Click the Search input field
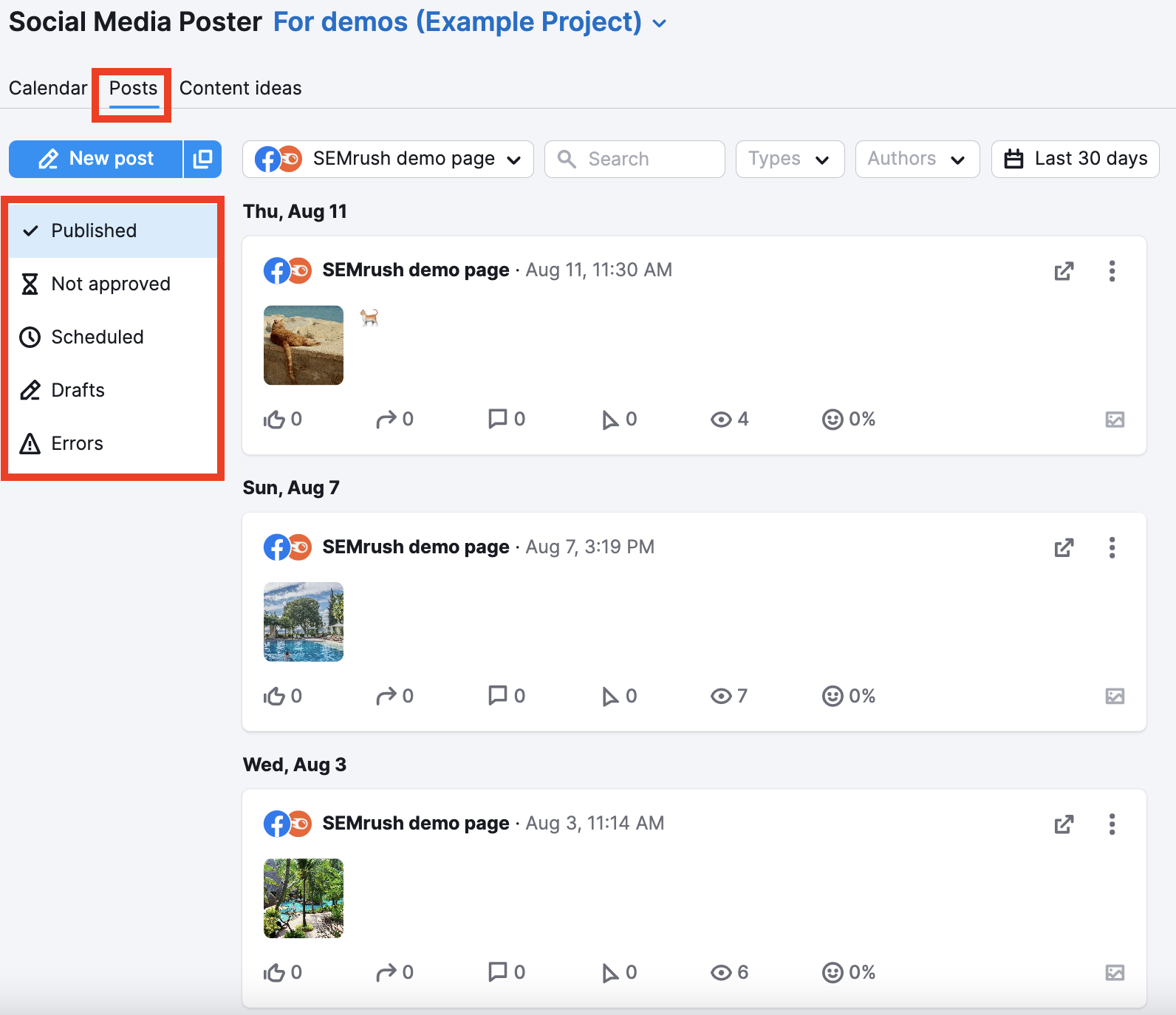Image resolution: width=1176 pixels, height=1015 pixels. [635, 159]
